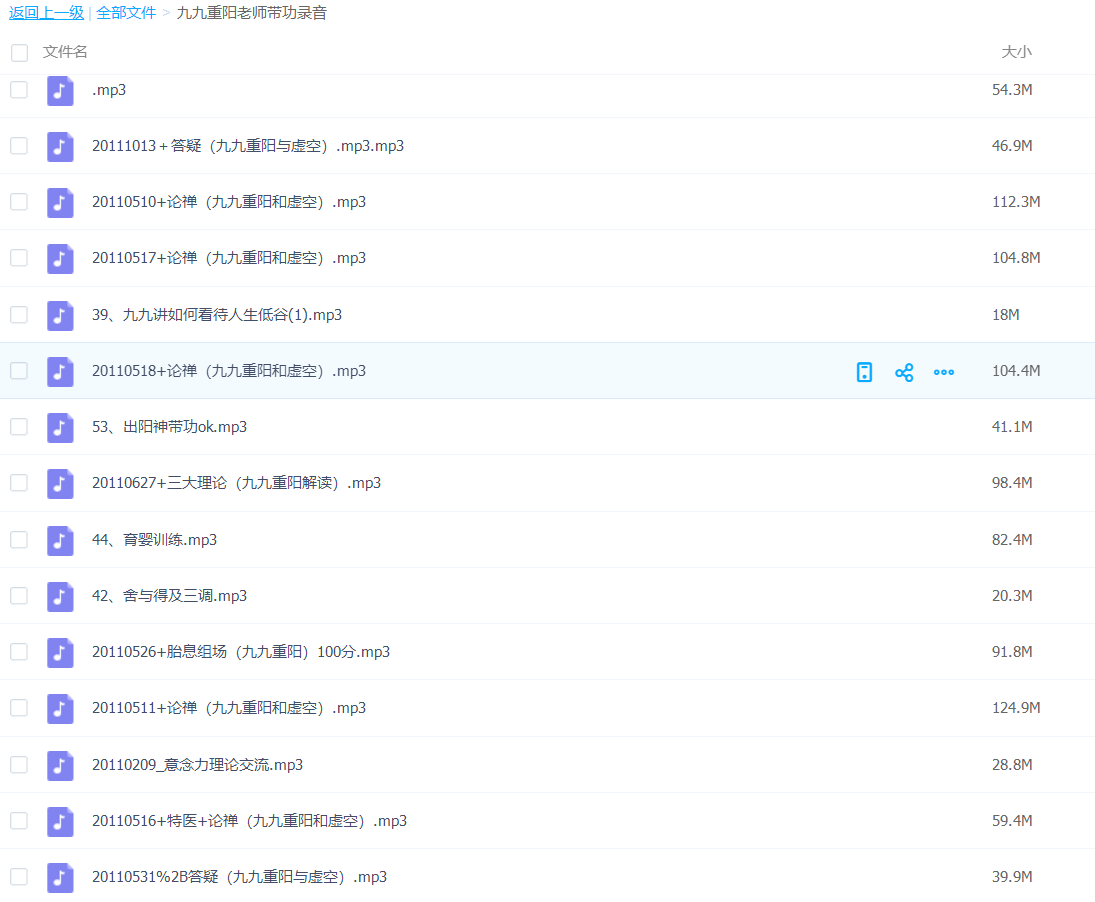
Task: Open the 20111013＋答疑 mp3 file name
Action: [x=247, y=146]
